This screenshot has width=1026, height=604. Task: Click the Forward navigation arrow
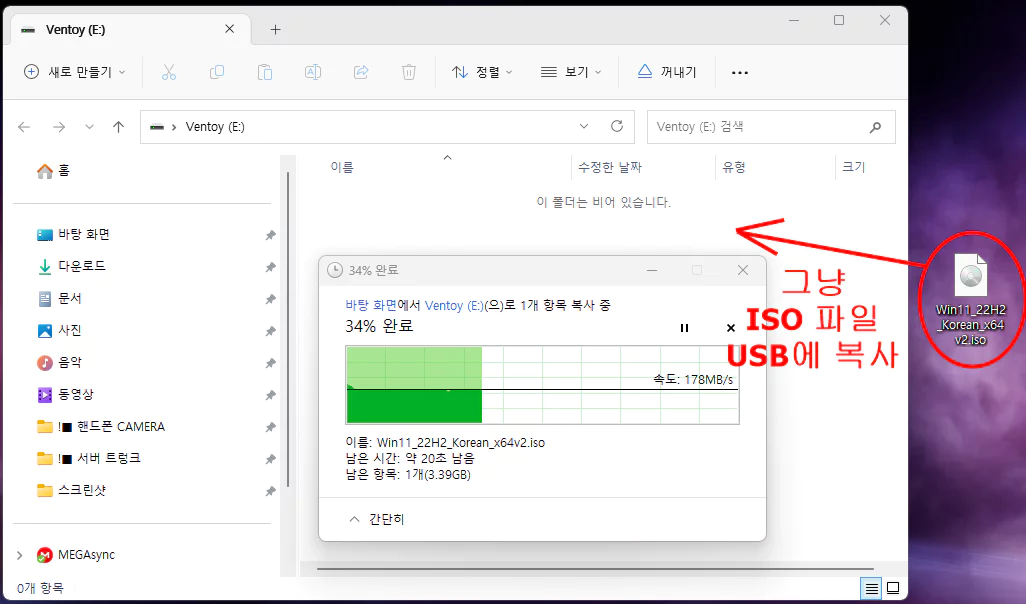[x=59, y=127]
